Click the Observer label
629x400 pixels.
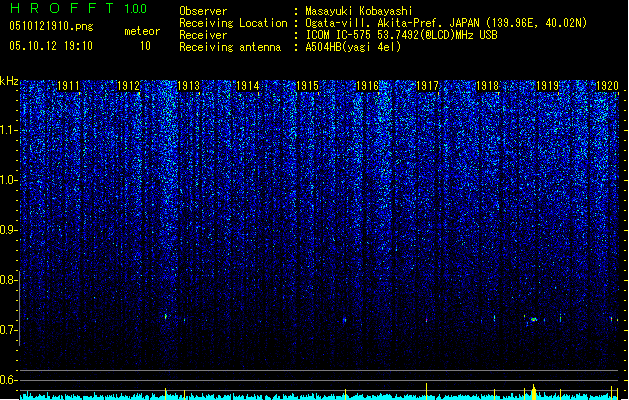(203, 11)
